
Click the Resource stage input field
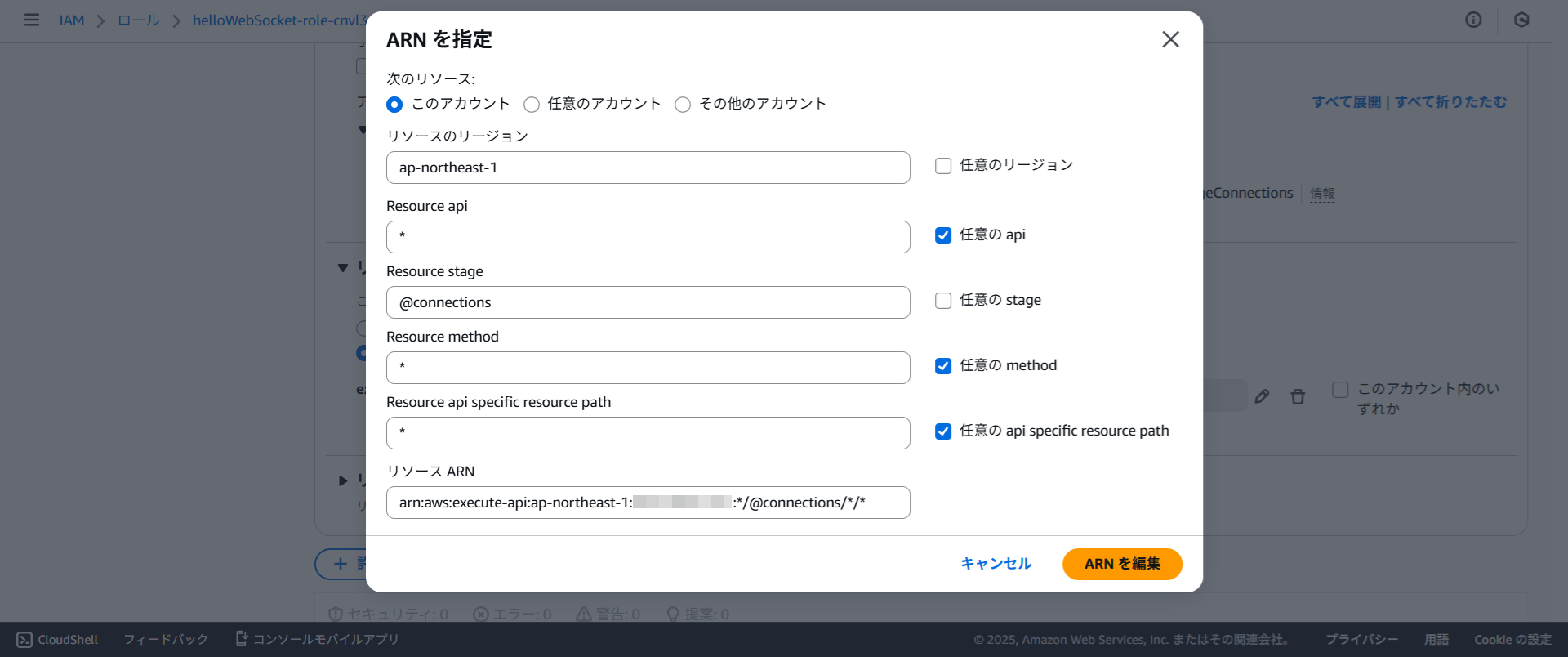tap(648, 302)
